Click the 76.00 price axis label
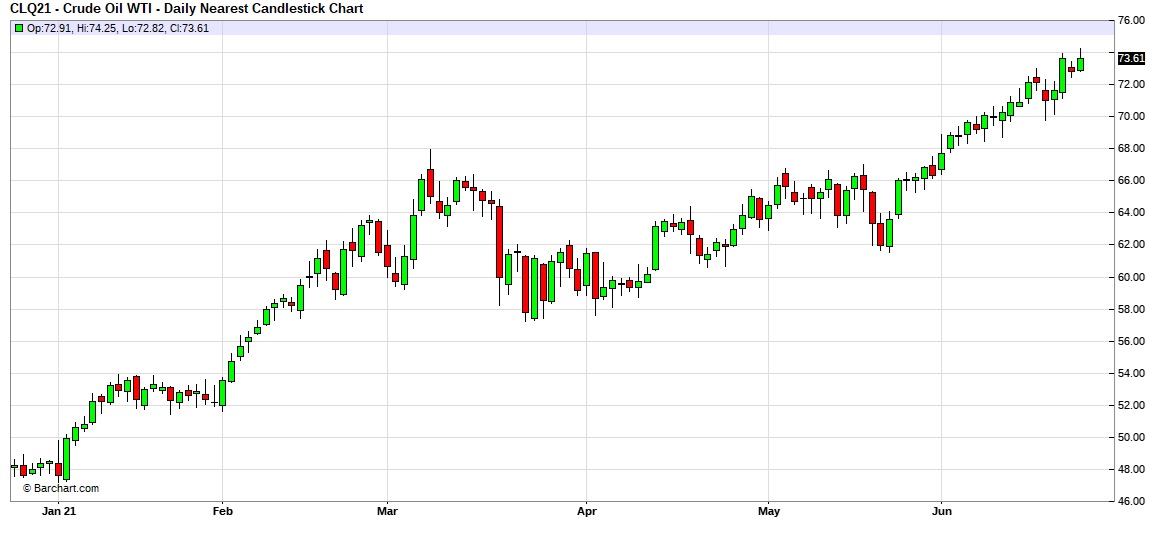The height and width of the screenshot is (542, 1156). pos(1132,21)
